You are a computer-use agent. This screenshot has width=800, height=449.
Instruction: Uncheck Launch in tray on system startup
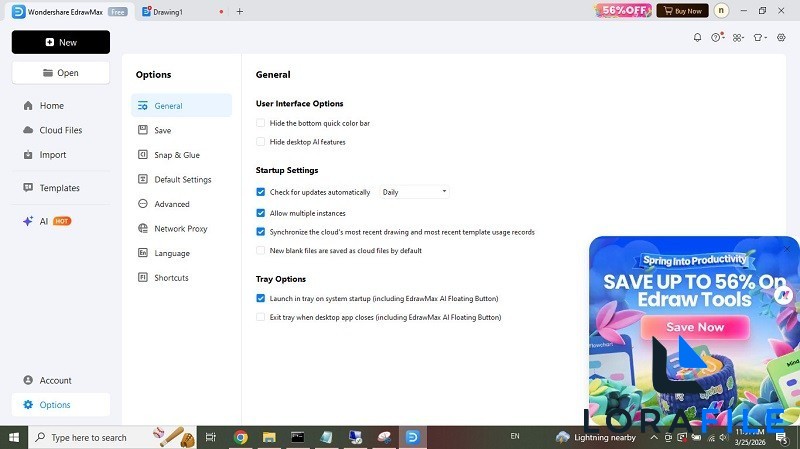[x=261, y=298]
